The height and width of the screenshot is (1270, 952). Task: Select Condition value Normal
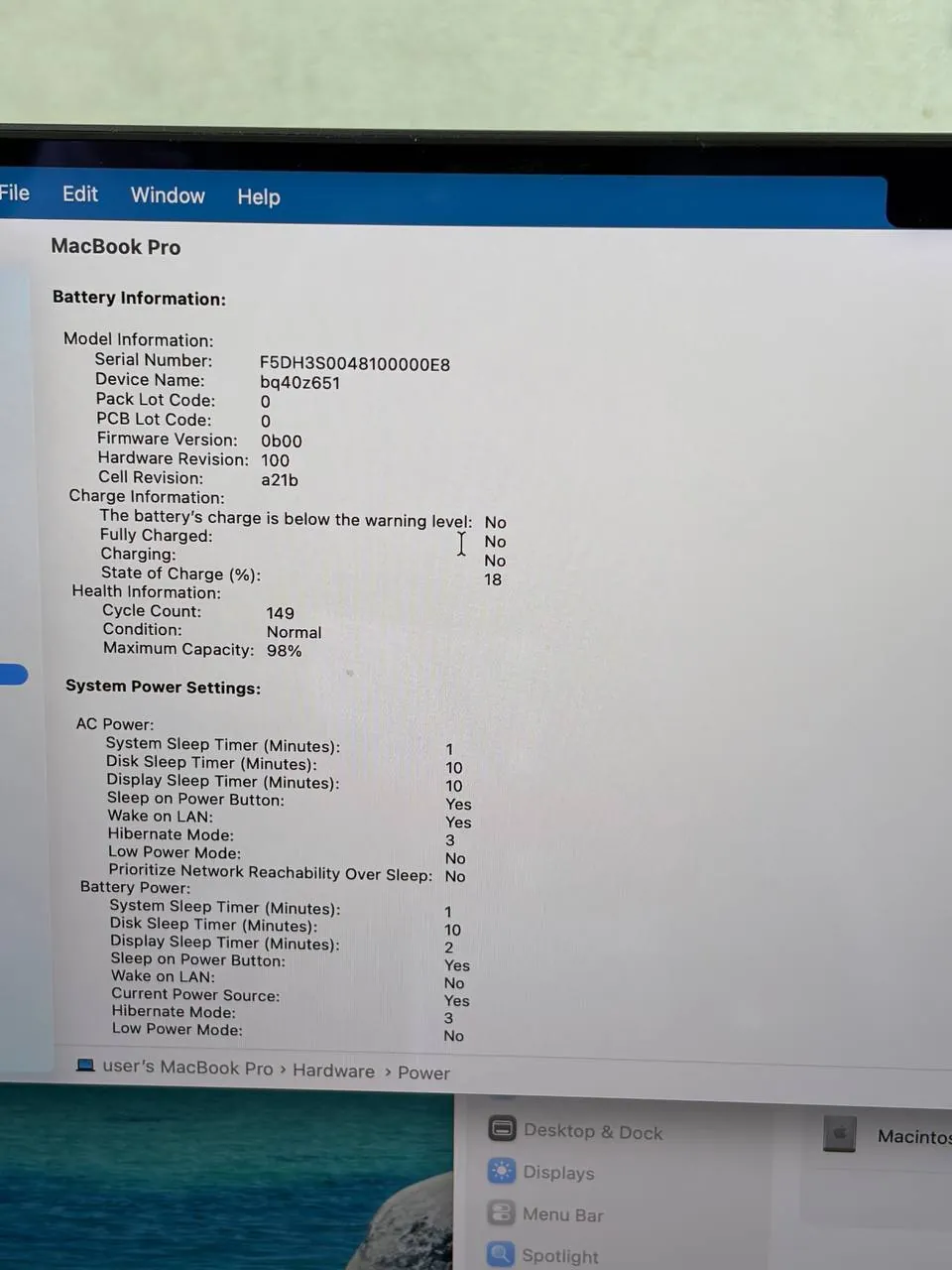point(295,632)
